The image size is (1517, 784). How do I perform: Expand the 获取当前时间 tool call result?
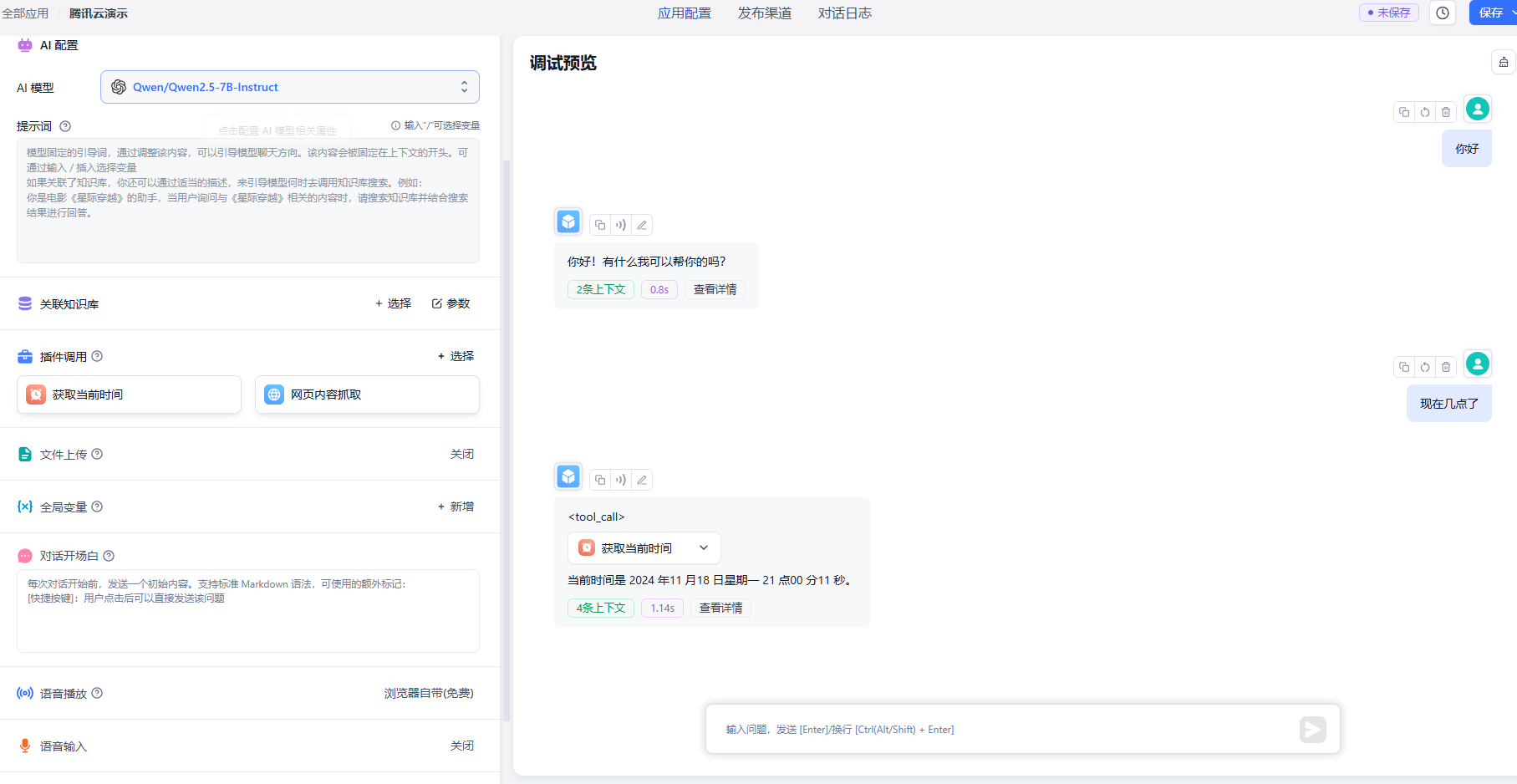(644, 548)
